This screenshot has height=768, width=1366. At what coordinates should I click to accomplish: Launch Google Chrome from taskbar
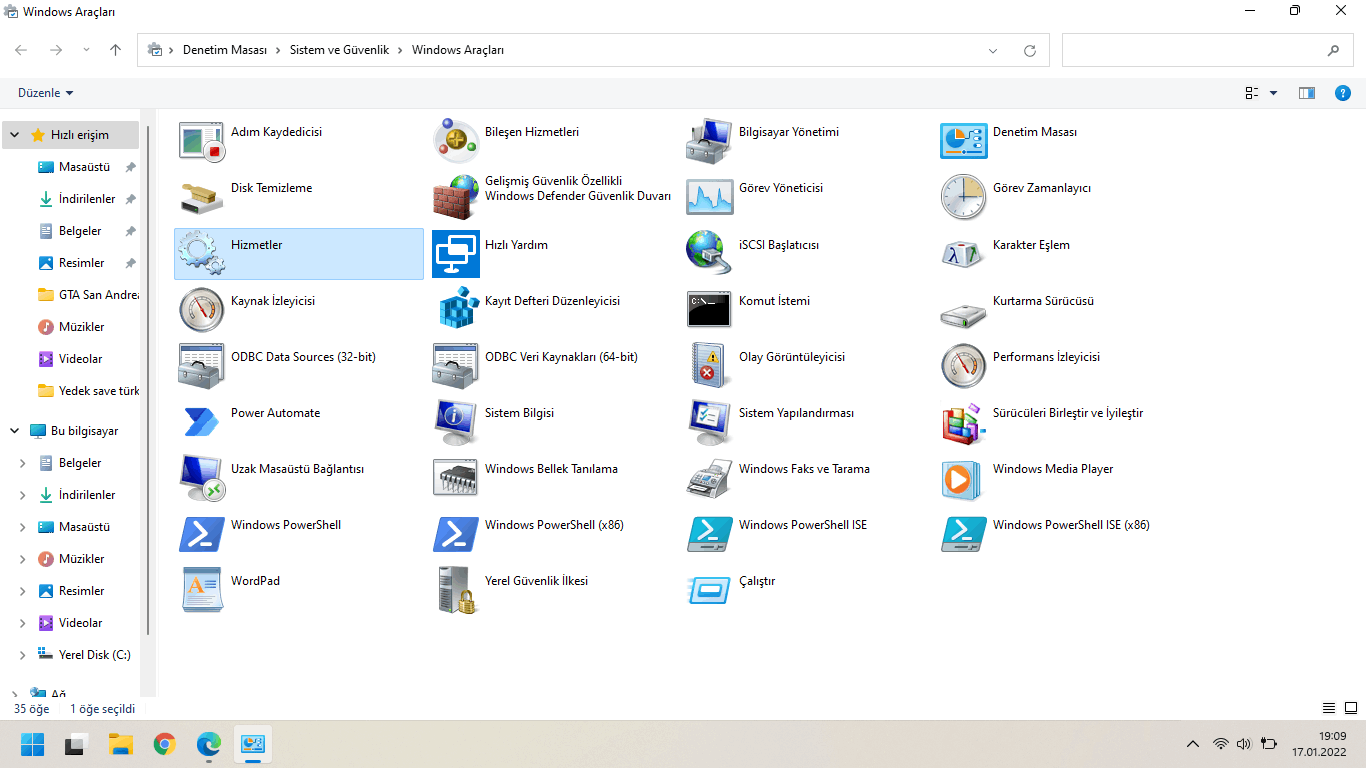point(165,744)
